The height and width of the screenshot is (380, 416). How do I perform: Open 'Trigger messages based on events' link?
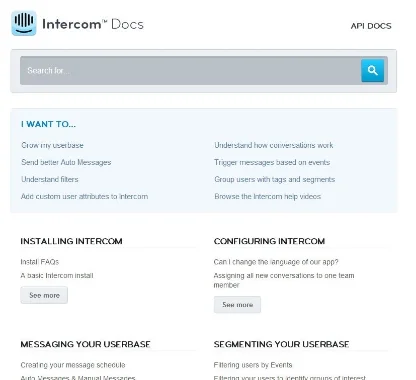(x=272, y=162)
